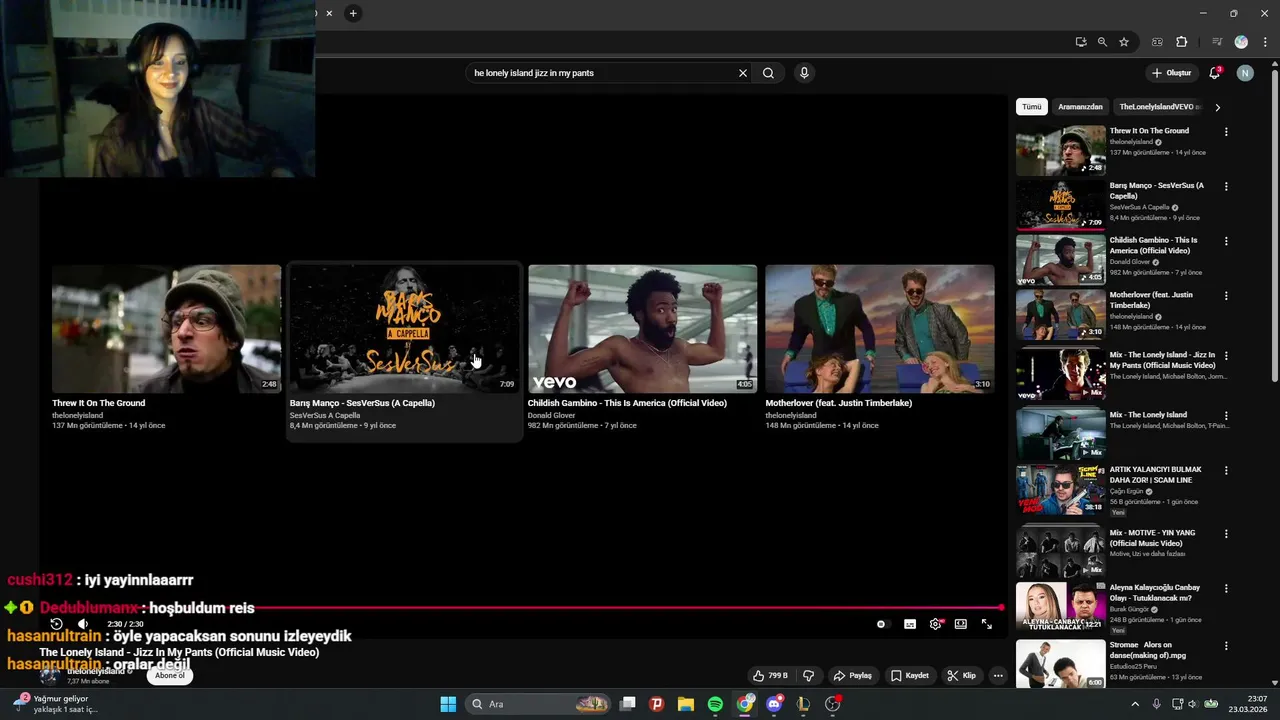Open the Chrome three-dot menu
This screenshot has height=720, width=1280.
tap(1264, 42)
